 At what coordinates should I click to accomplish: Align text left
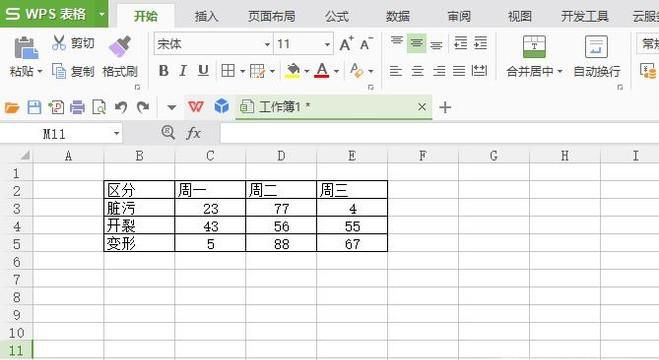[396, 71]
